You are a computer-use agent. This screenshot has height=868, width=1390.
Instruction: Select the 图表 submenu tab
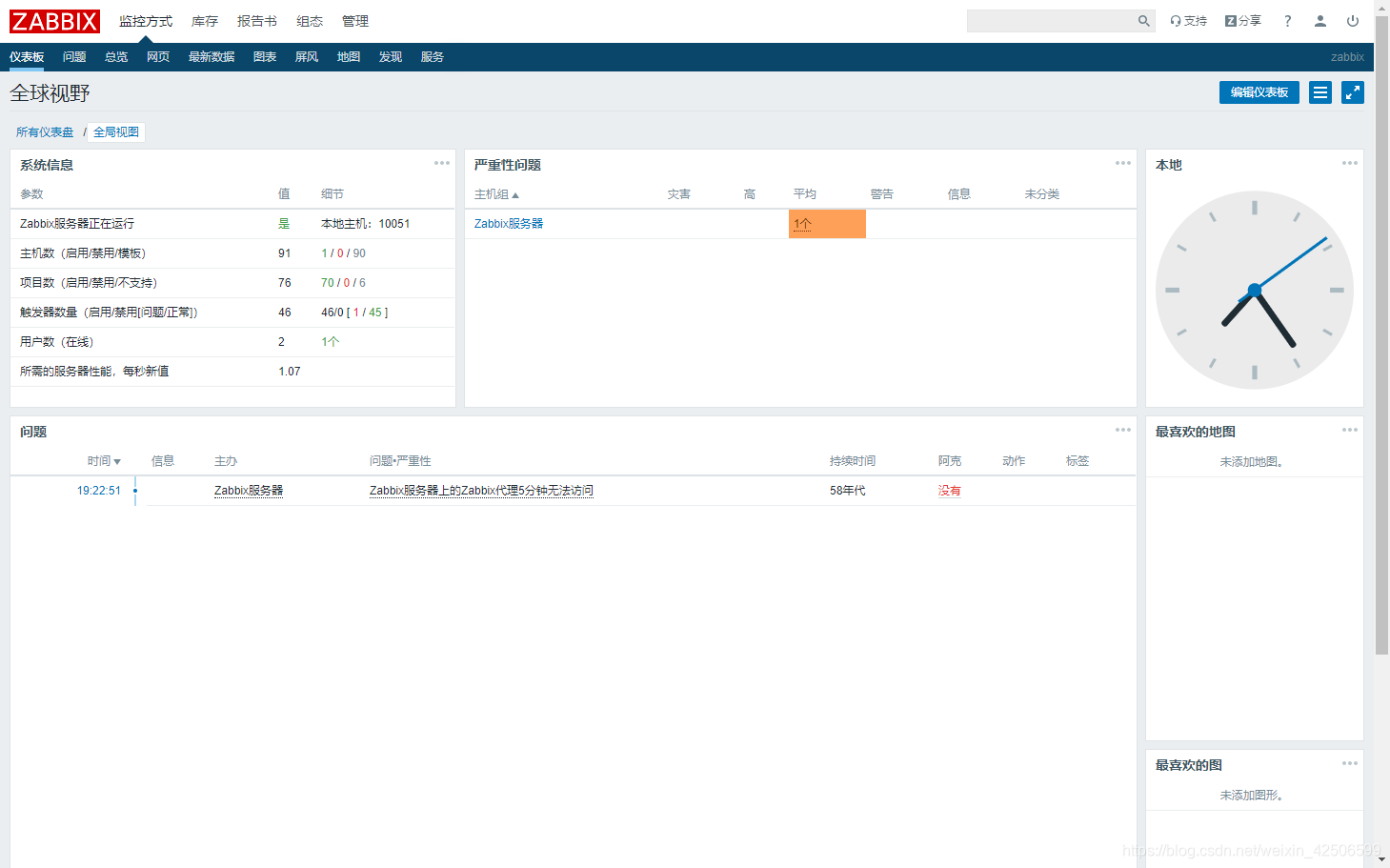click(x=265, y=57)
